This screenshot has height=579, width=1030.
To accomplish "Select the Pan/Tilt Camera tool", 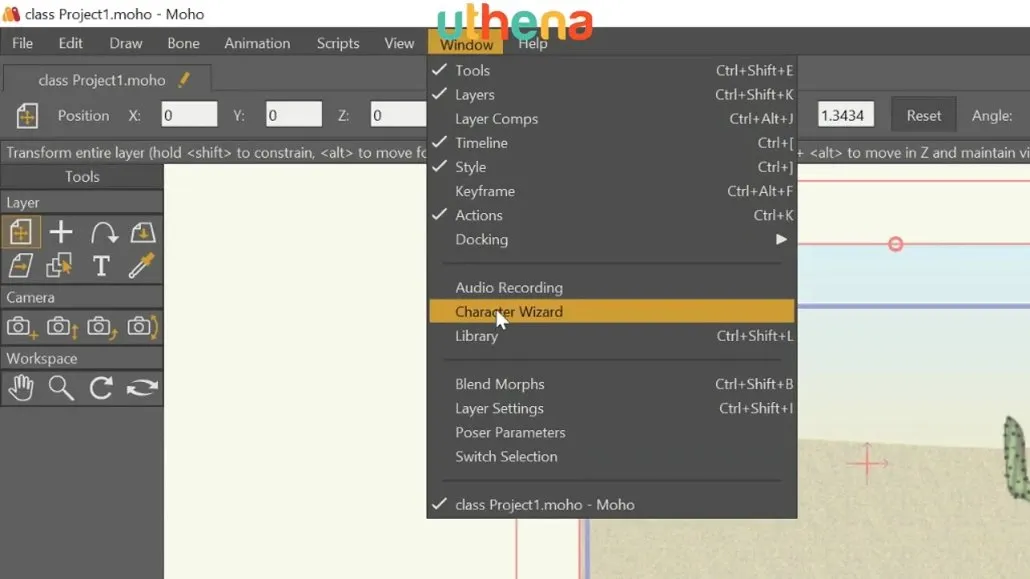I will [x=142, y=327].
